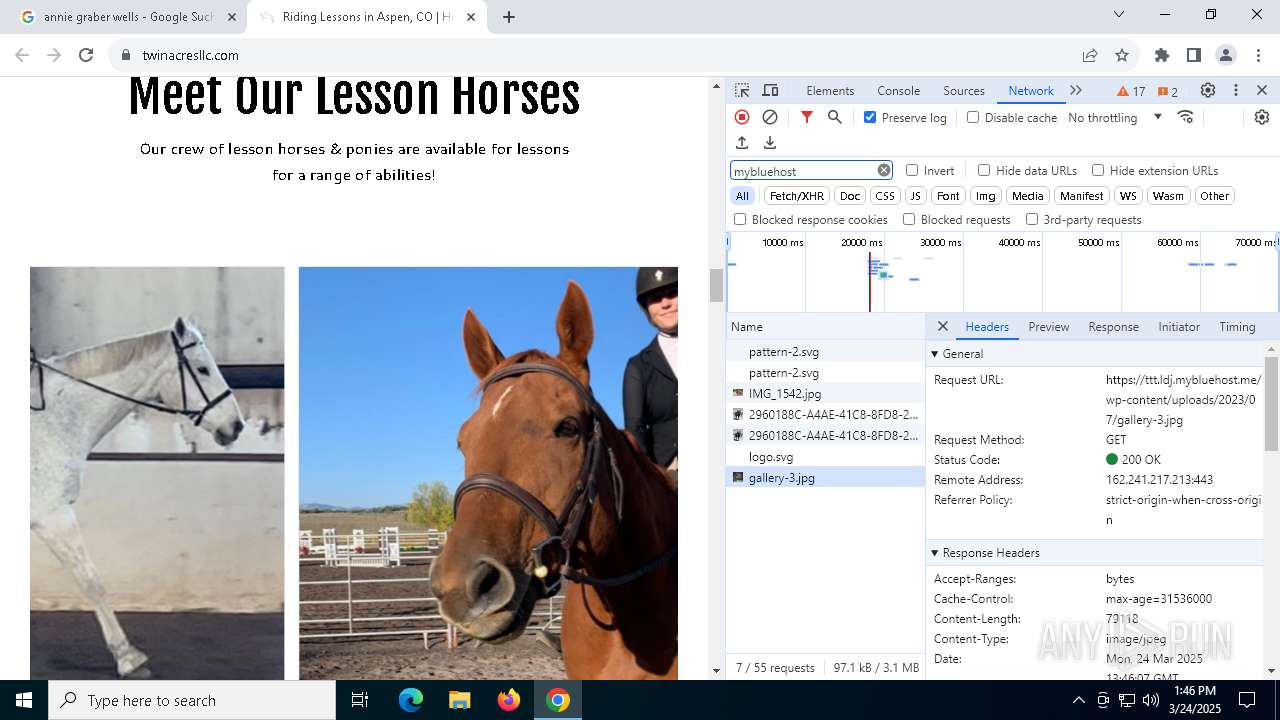1280x720 pixels.
Task: Enable Hide extension URLs
Action: click(x=1098, y=170)
